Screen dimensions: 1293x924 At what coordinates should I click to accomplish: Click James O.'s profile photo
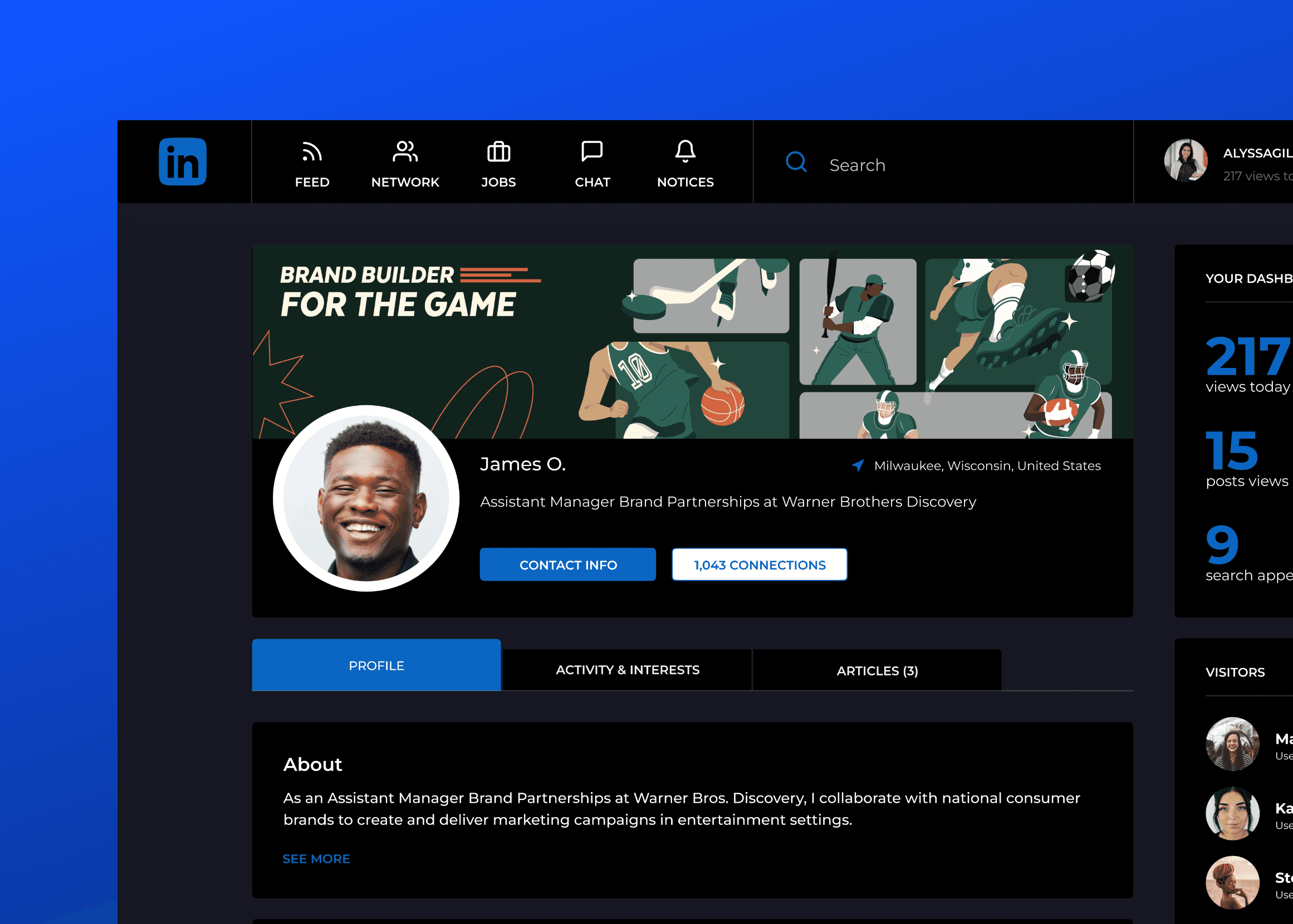pos(366,498)
